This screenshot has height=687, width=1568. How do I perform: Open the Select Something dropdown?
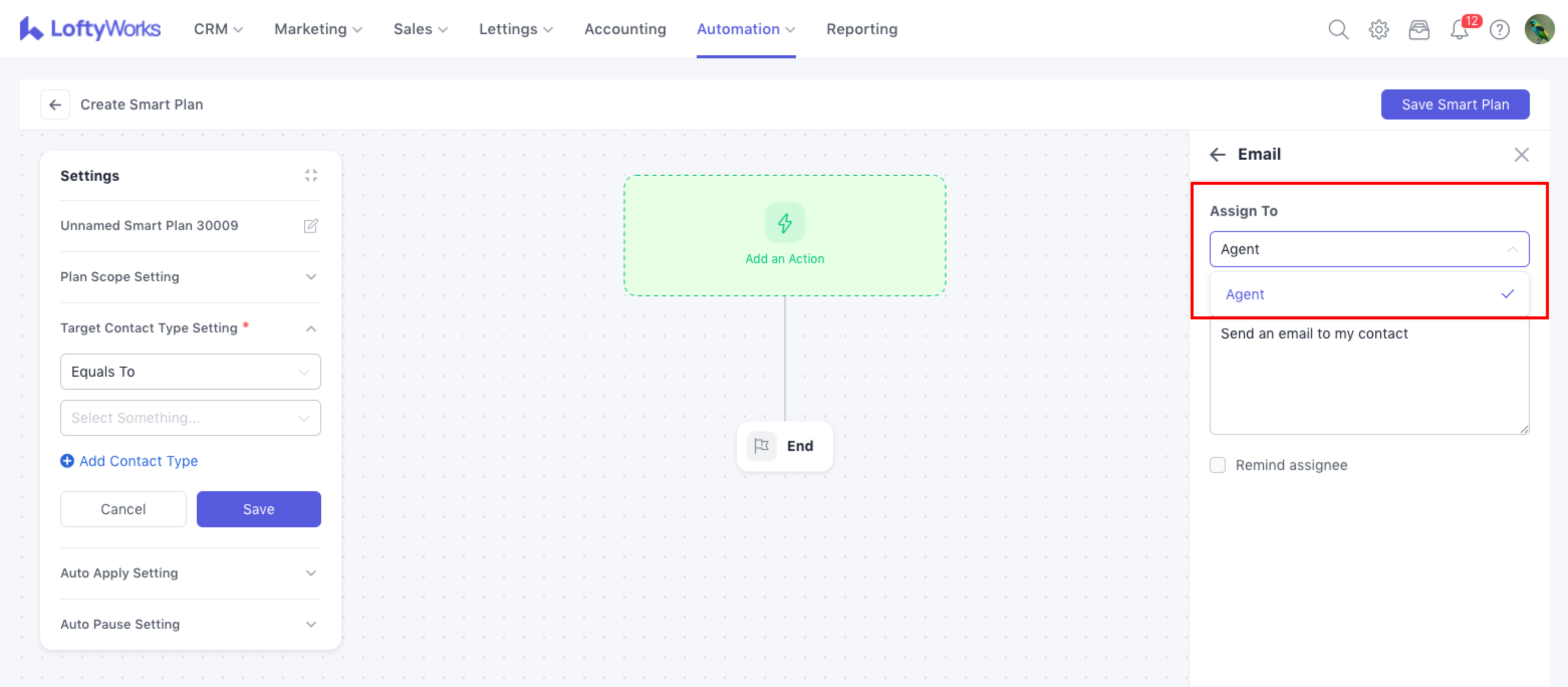coord(190,418)
